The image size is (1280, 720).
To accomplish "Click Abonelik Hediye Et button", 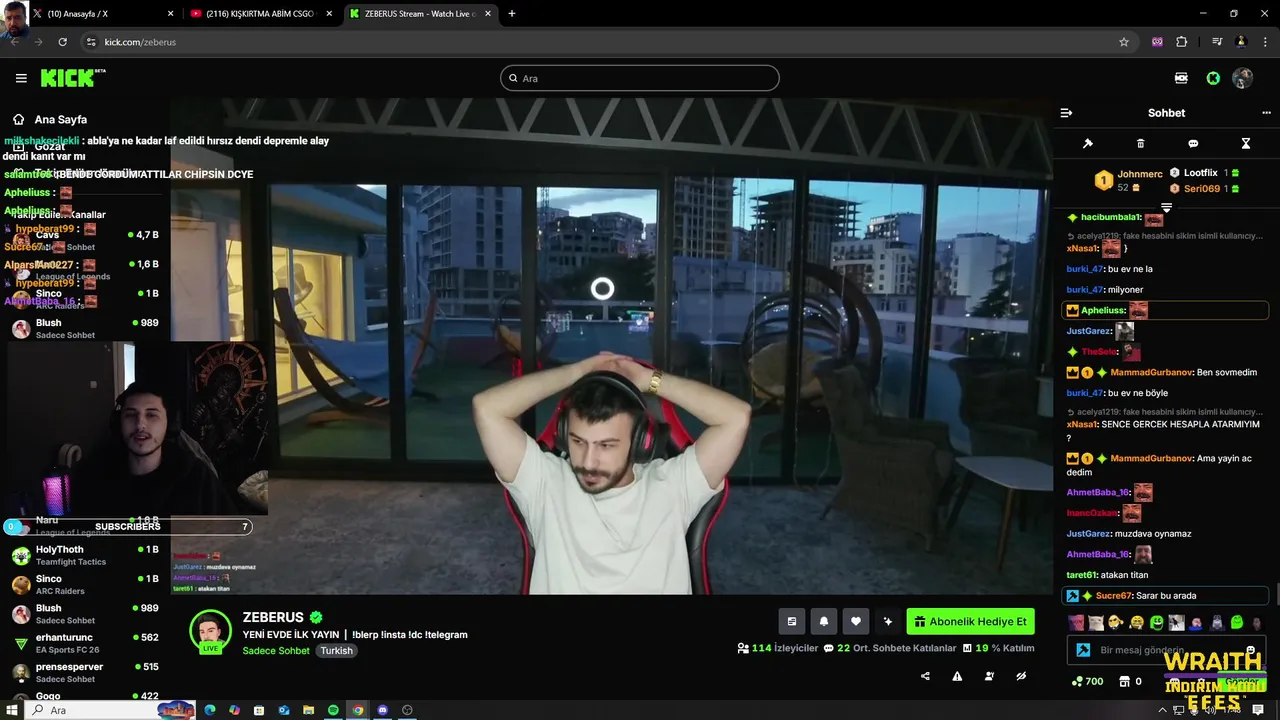I will (x=970, y=621).
